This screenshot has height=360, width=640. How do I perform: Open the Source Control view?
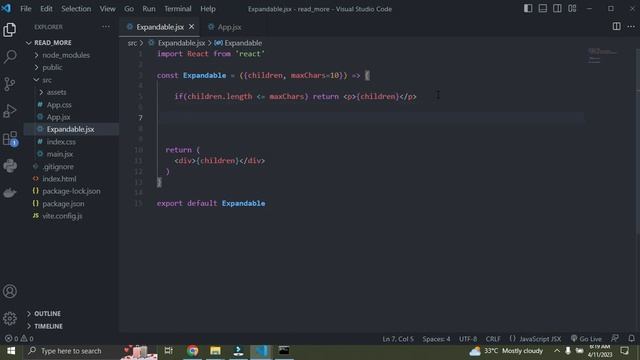click(x=10, y=84)
